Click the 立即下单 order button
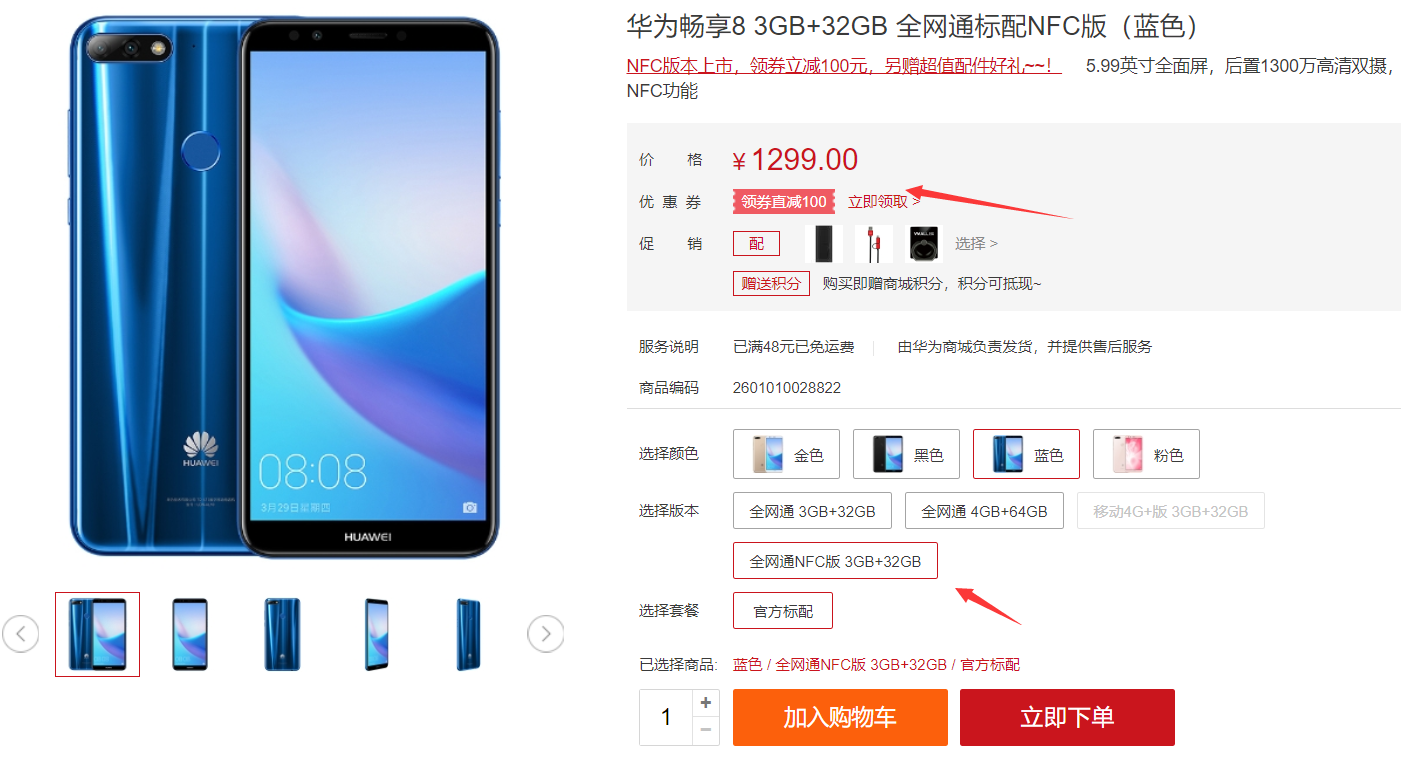1401x779 pixels. click(x=1067, y=717)
